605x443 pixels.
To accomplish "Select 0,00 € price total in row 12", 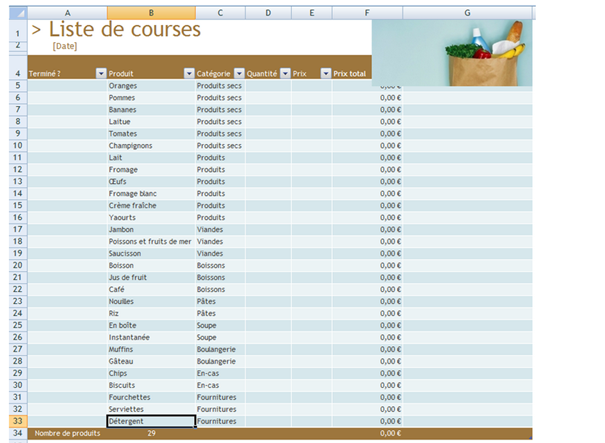I will tap(367, 169).
